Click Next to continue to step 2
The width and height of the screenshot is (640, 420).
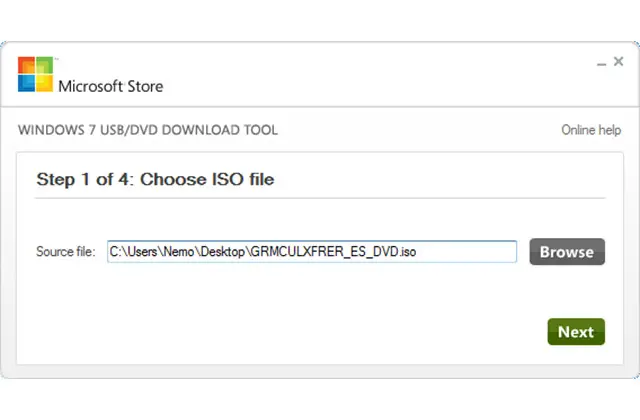575,332
